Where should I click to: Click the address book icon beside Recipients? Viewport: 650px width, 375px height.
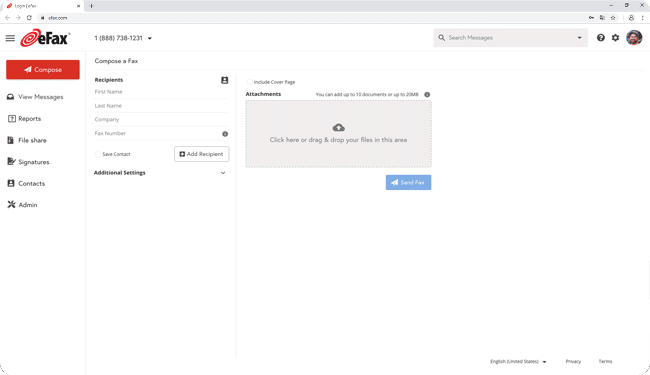224,80
